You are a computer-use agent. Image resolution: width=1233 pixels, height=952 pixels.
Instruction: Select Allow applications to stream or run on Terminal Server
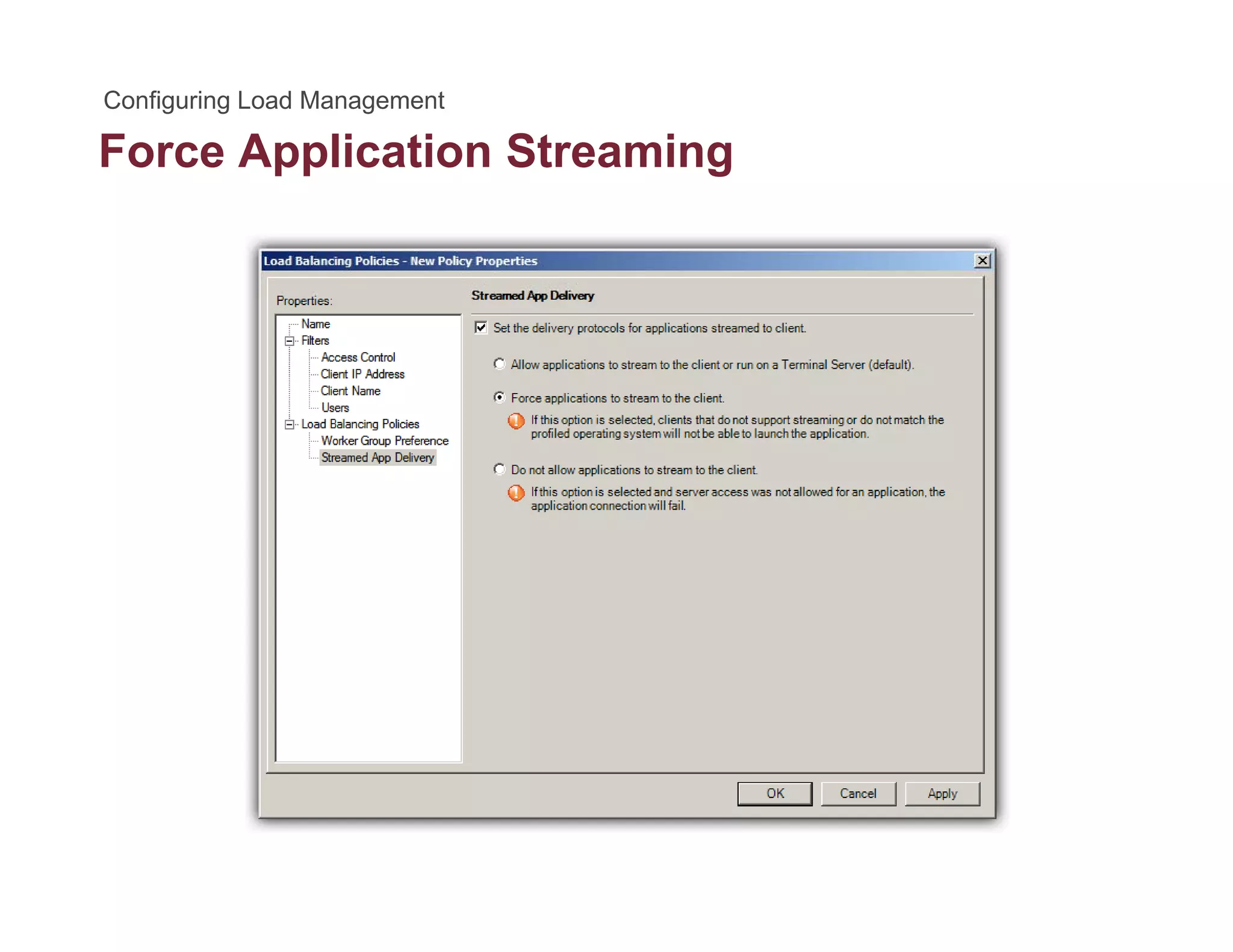(499, 364)
